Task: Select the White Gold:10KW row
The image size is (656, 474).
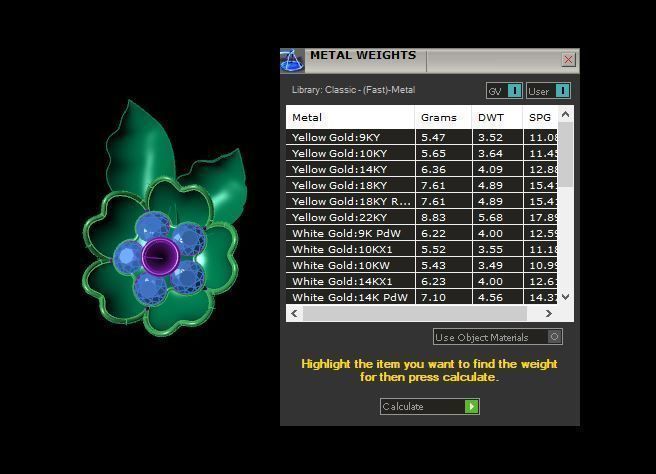Action: [422, 265]
